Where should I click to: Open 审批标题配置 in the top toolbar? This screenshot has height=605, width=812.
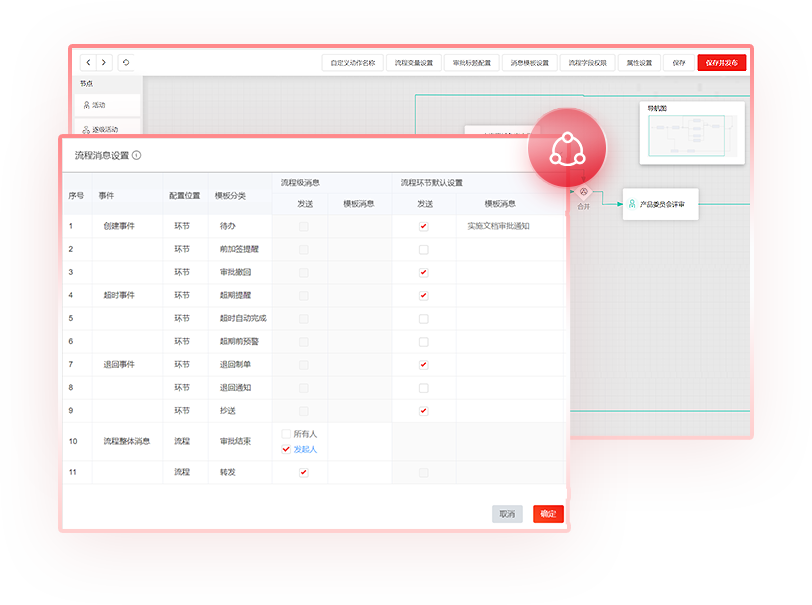tap(472, 62)
